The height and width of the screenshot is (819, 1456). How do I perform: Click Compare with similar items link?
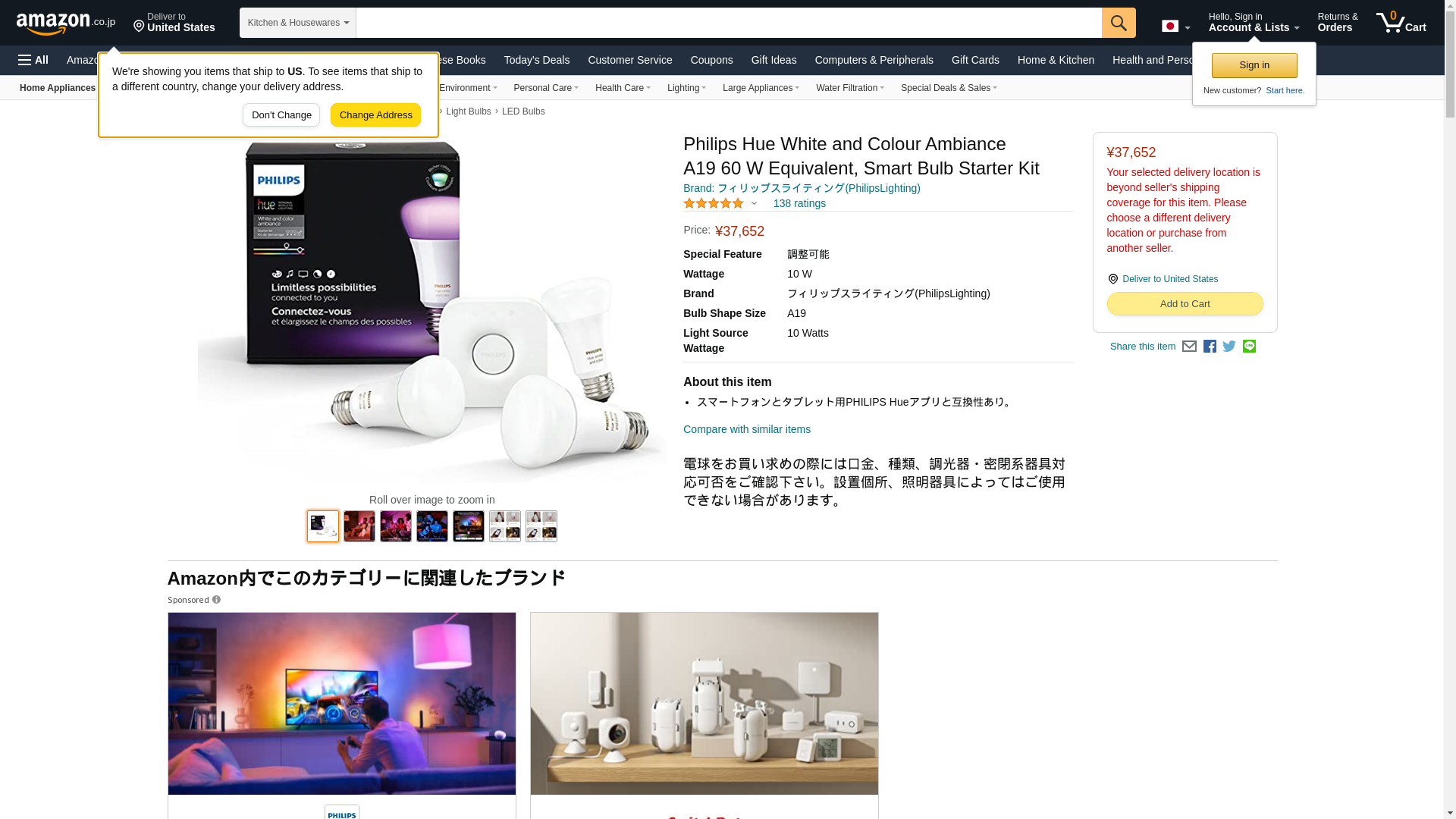[x=747, y=429]
